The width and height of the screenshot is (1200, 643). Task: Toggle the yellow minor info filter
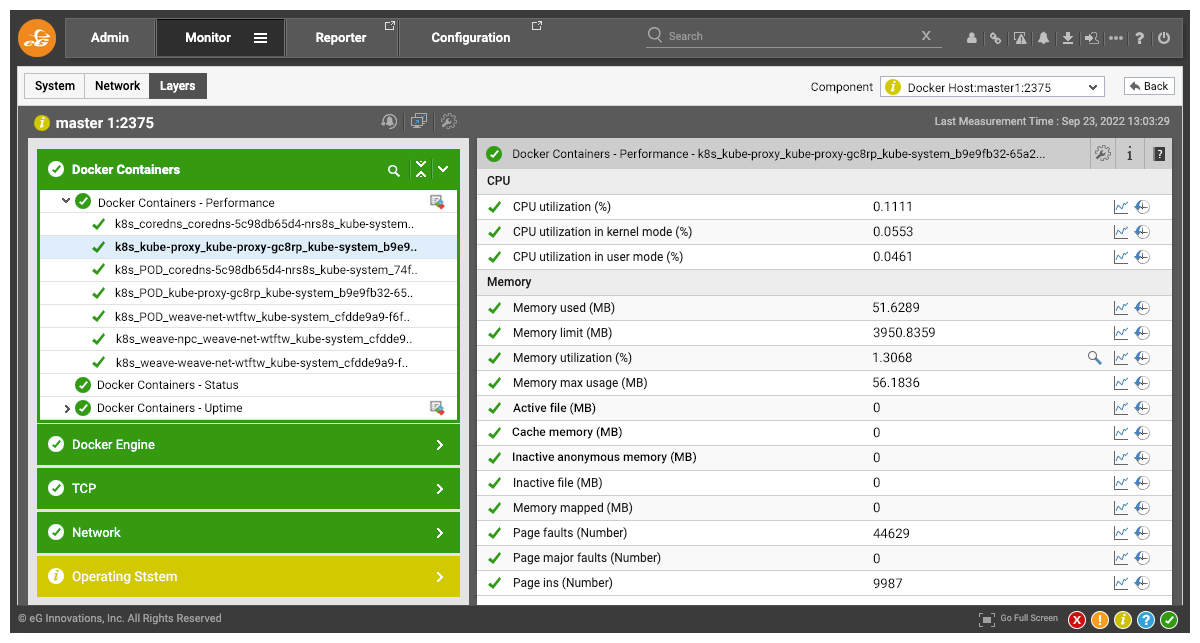coord(1123,620)
